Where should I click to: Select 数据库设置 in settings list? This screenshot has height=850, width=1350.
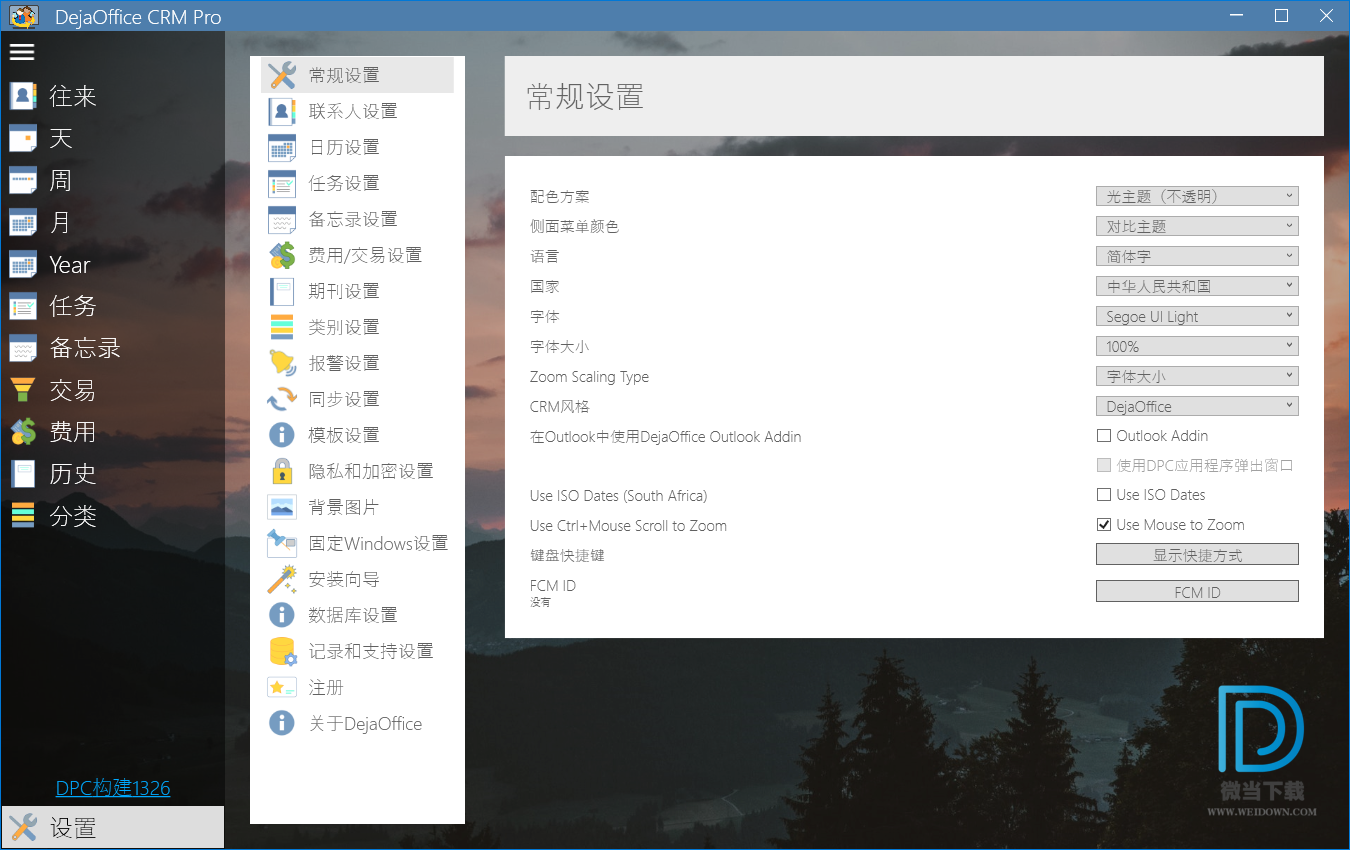click(x=357, y=615)
